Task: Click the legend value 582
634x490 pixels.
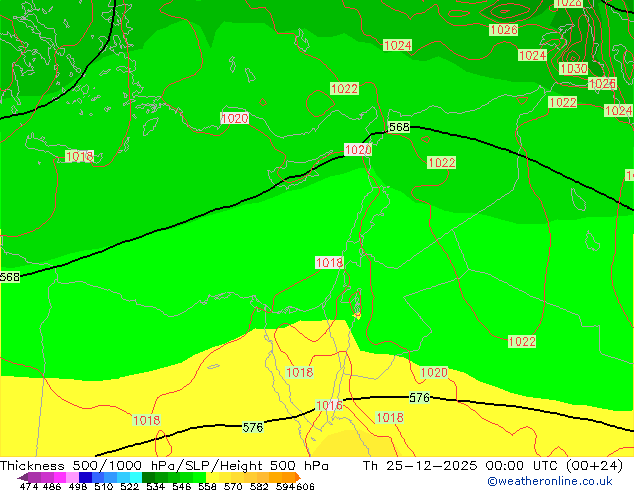Action: point(259,486)
